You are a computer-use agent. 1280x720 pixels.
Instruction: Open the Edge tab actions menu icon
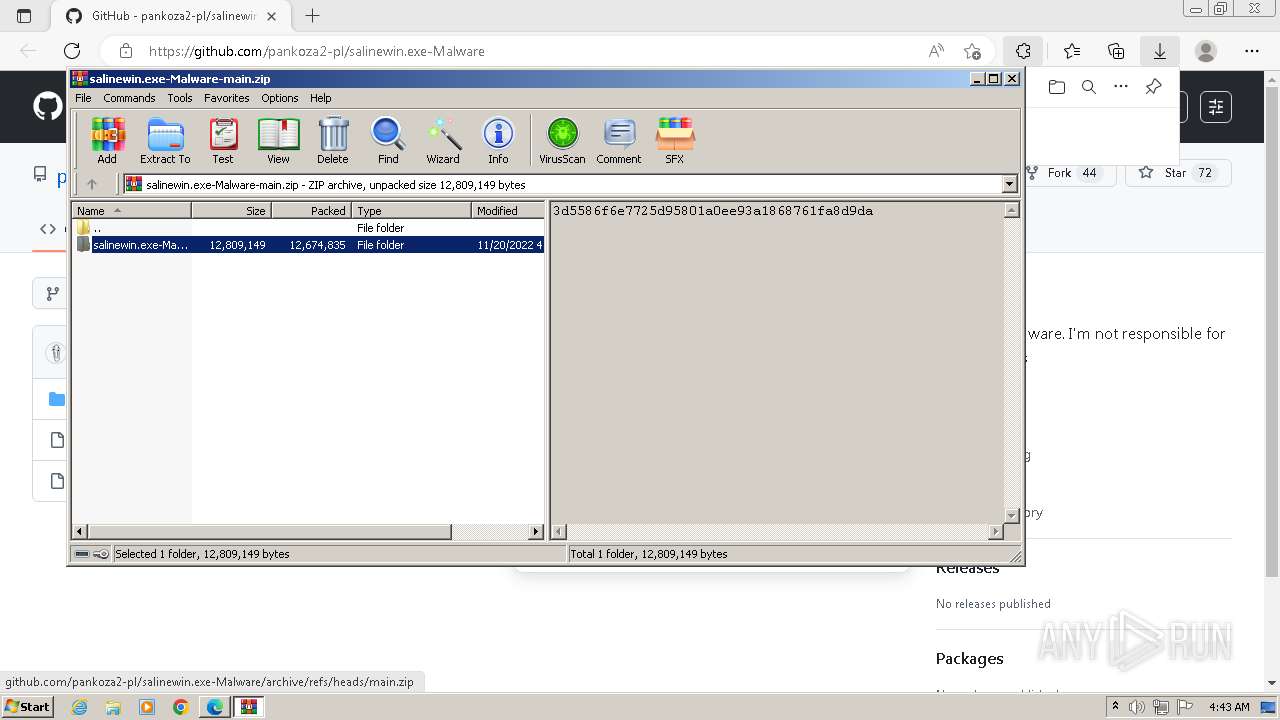(x=24, y=16)
